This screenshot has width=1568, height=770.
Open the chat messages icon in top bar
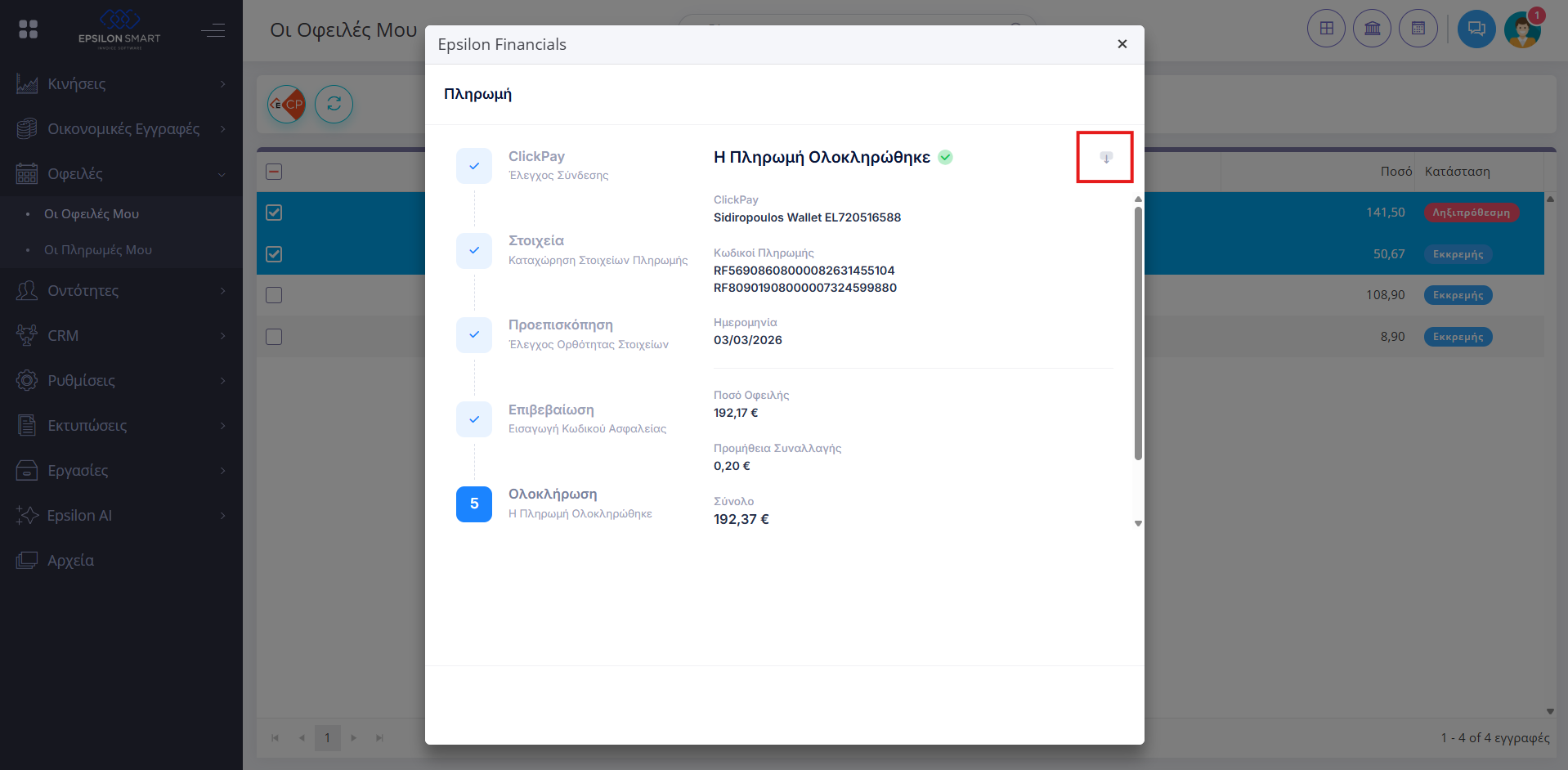(1476, 29)
